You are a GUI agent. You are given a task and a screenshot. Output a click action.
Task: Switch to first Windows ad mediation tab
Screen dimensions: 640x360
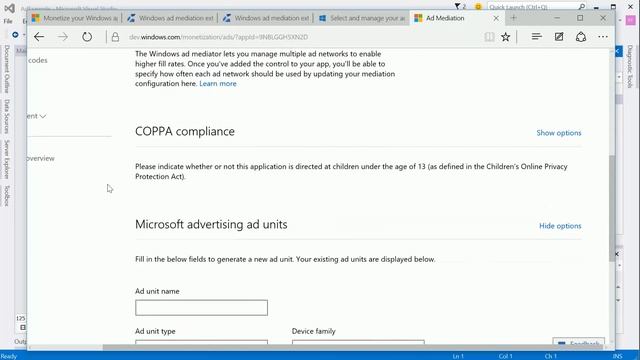click(x=170, y=18)
